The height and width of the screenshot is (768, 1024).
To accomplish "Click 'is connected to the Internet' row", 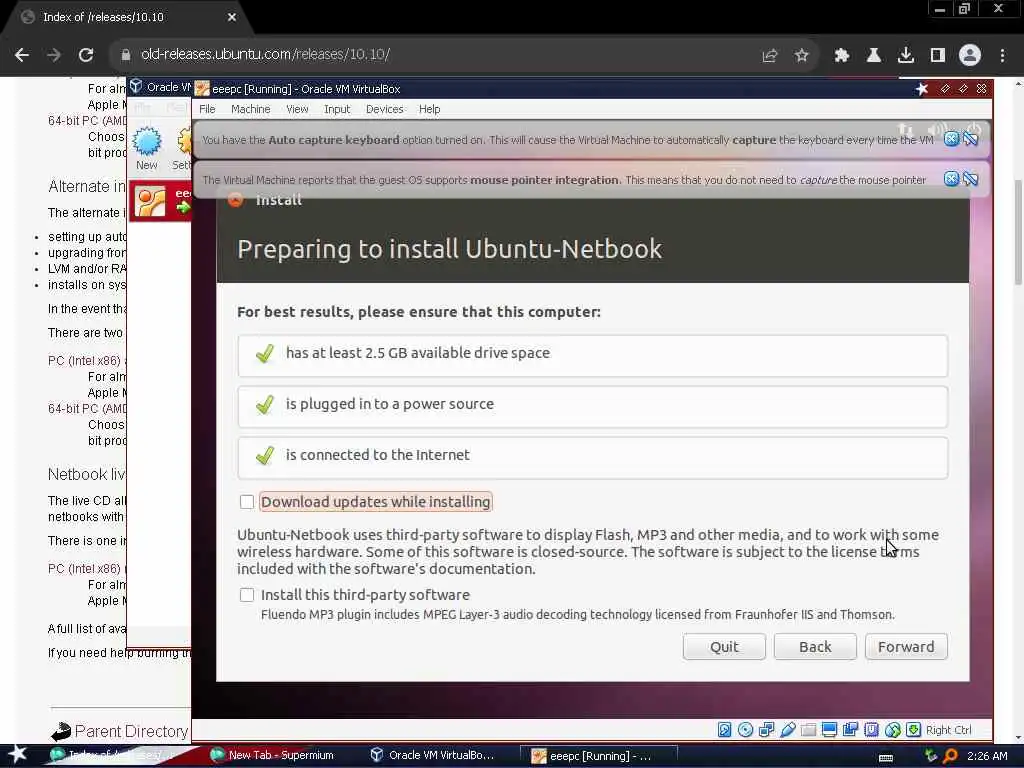I will pos(593,457).
